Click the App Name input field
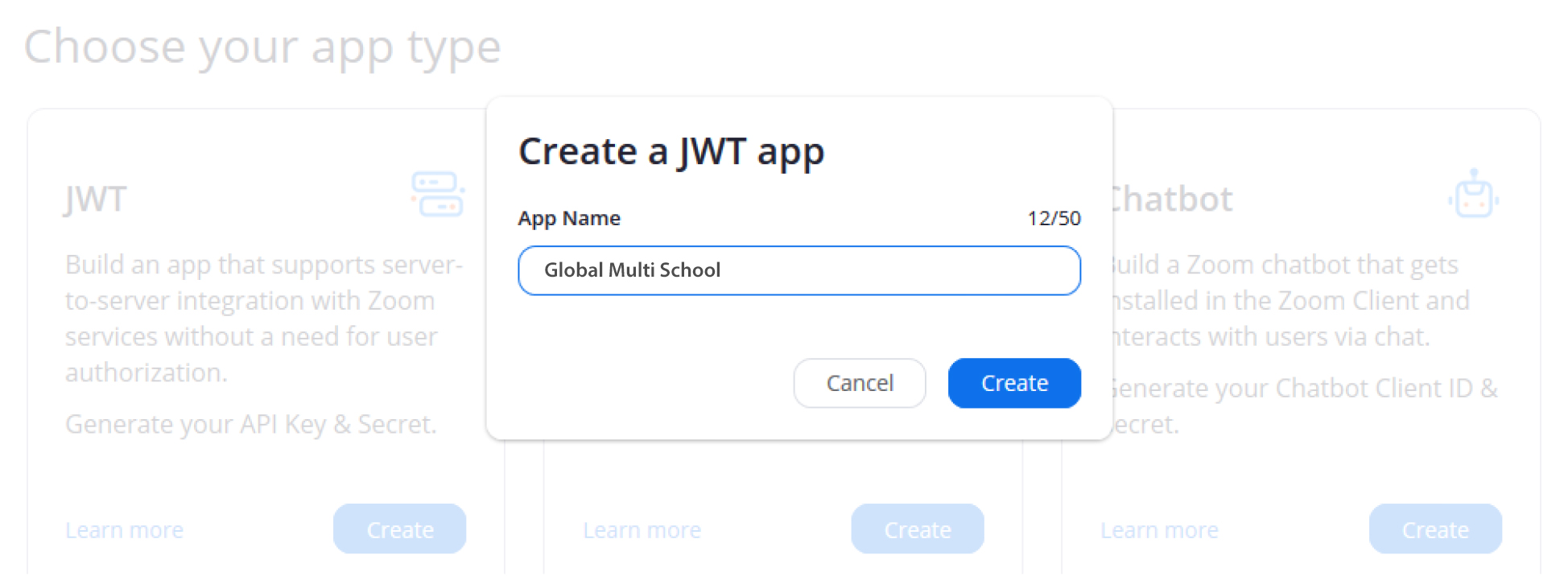This screenshot has width=1568, height=576. (x=799, y=270)
